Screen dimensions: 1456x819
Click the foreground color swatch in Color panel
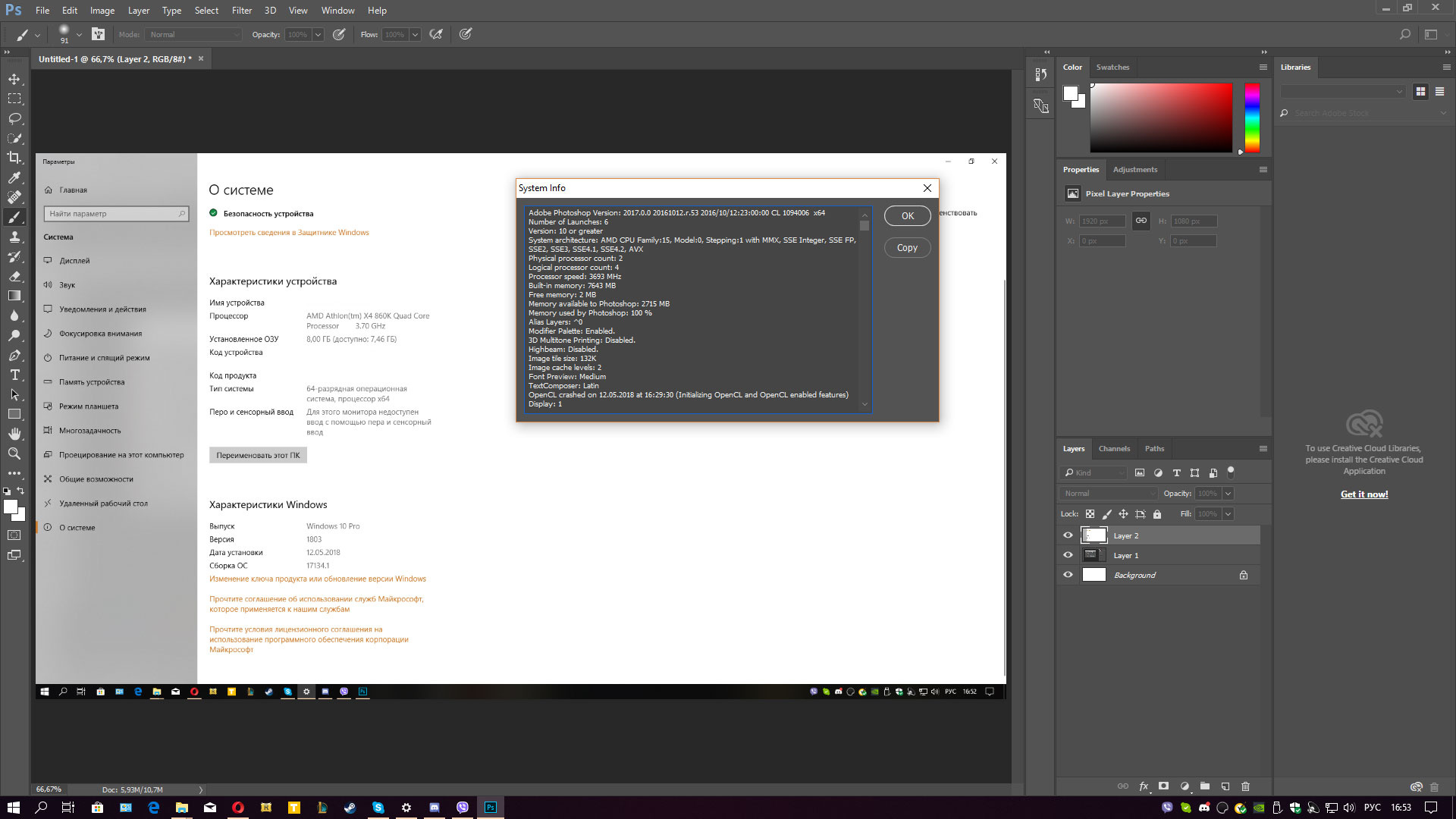point(1070,93)
